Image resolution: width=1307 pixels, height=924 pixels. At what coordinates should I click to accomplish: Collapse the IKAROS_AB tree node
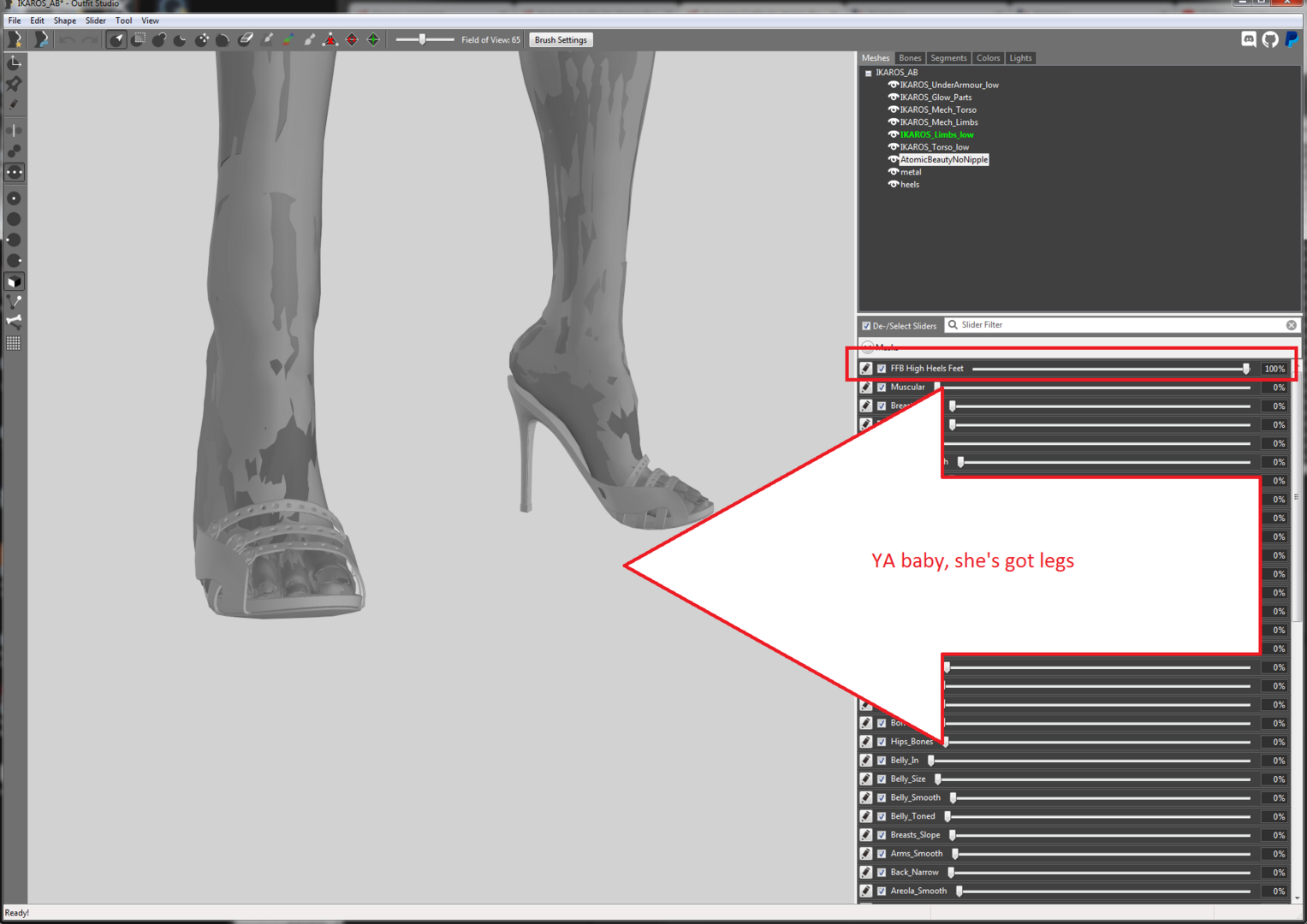[868, 74]
